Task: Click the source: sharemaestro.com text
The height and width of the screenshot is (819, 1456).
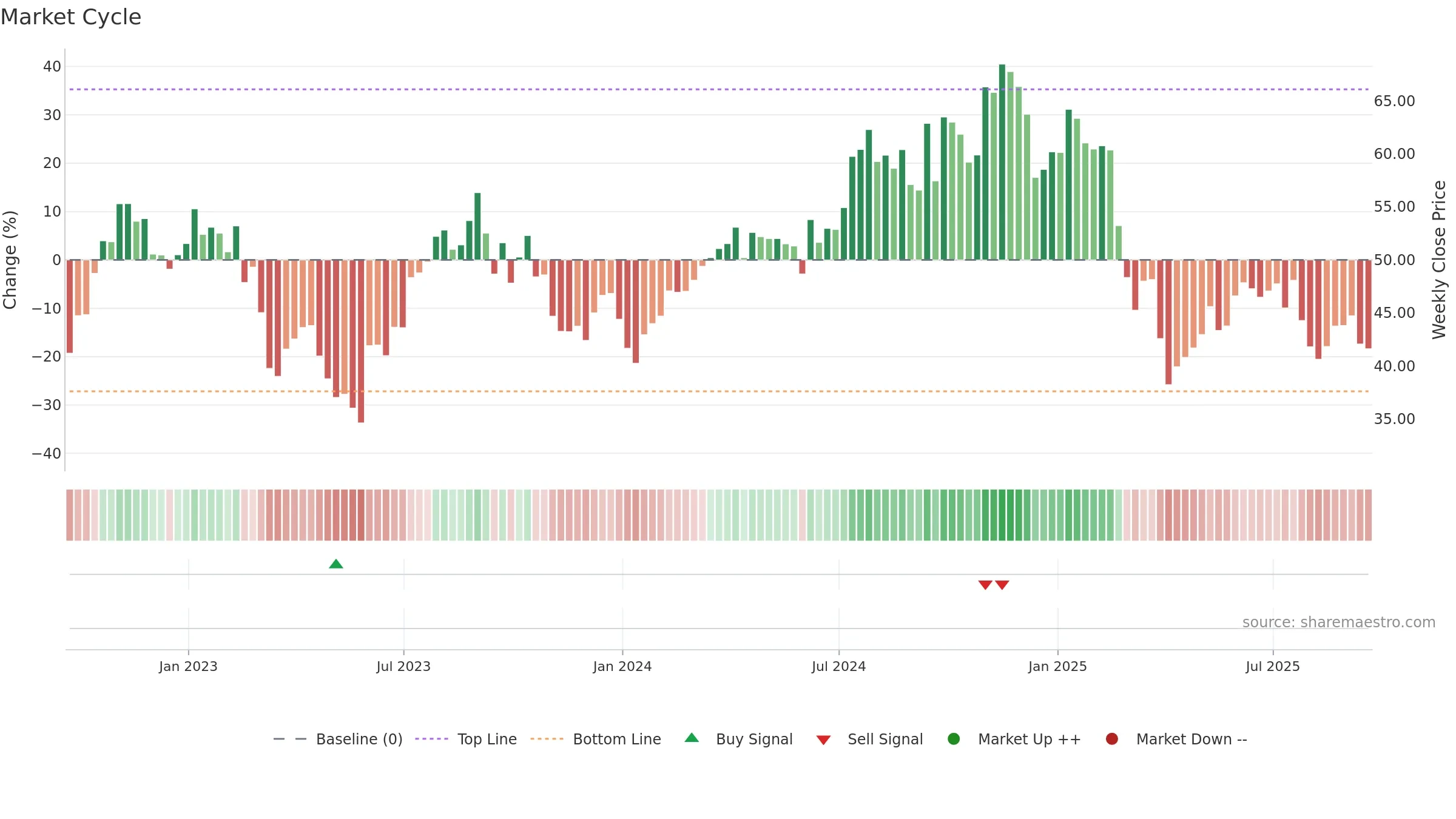Action: tap(1339, 622)
